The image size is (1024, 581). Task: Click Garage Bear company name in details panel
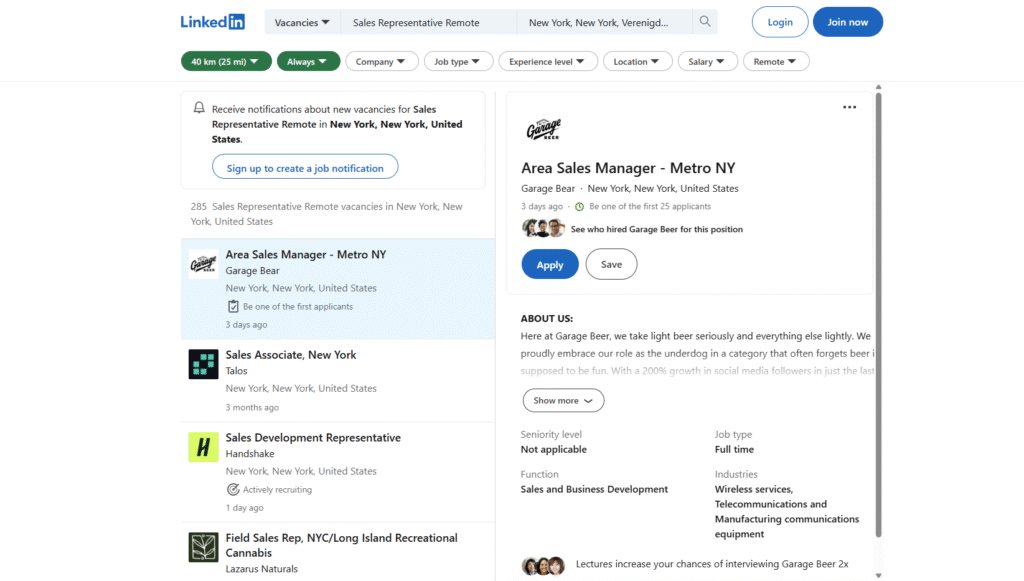click(x=548, y=188)
